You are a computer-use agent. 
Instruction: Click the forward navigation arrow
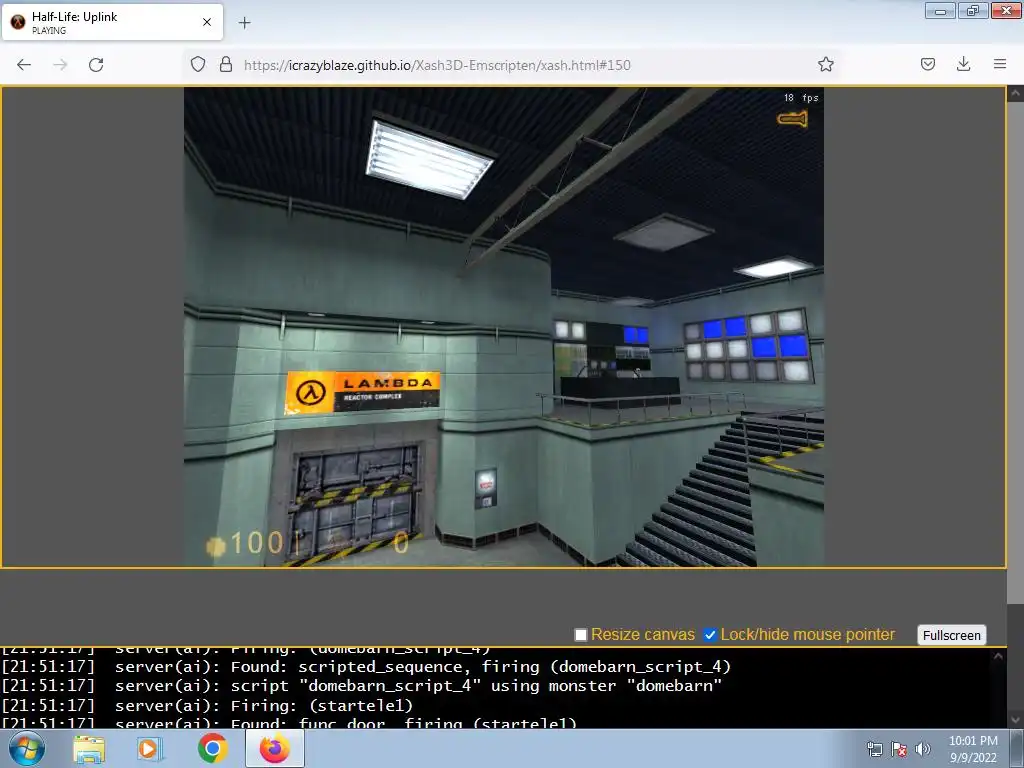[60, 65]
